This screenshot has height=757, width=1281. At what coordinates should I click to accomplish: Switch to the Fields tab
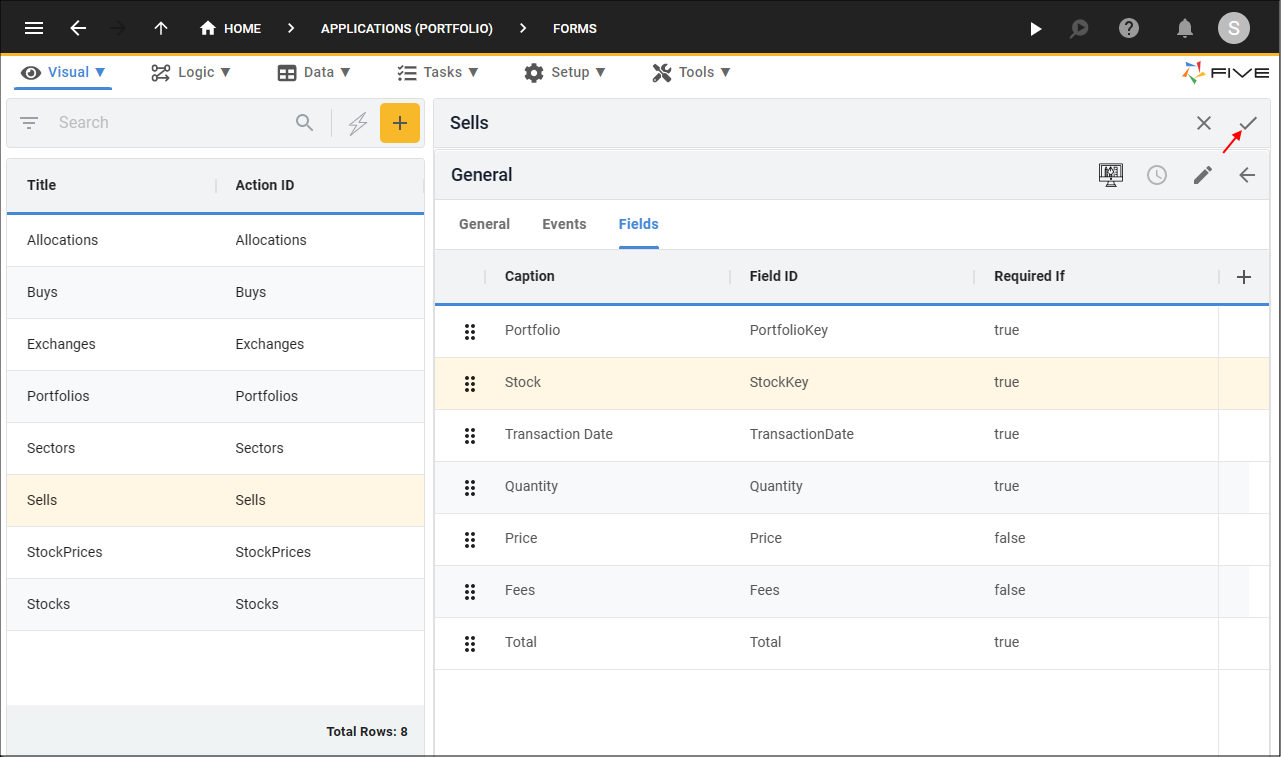638,224
